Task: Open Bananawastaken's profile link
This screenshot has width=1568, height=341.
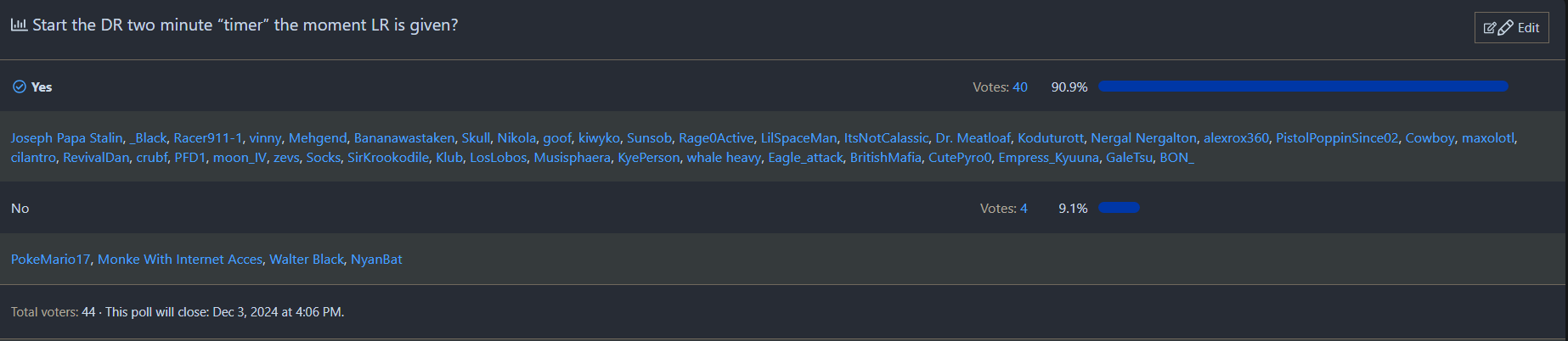Action: coord(404,138)
